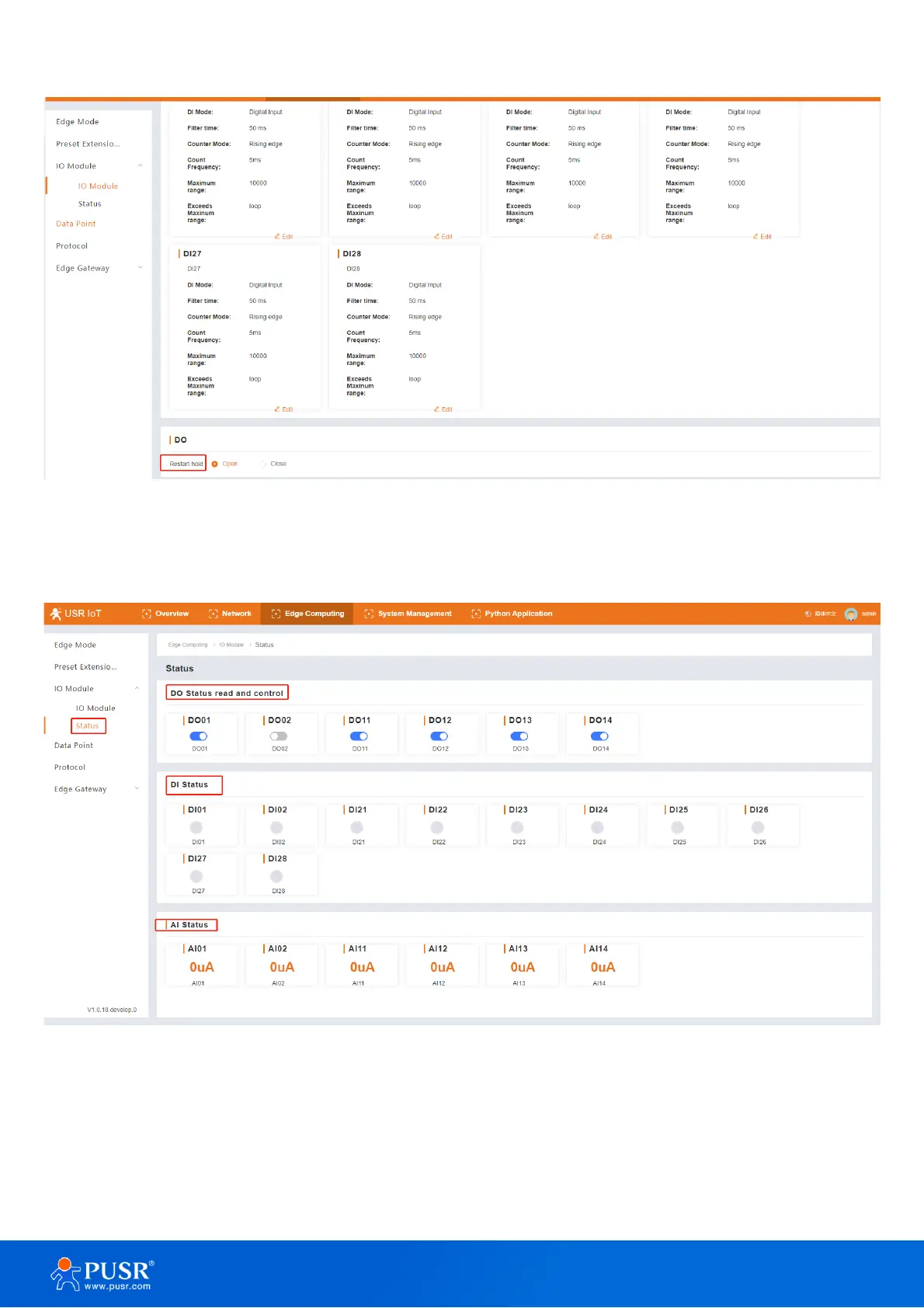Toggle the DO01 switch off

click(x=199, y=736)
